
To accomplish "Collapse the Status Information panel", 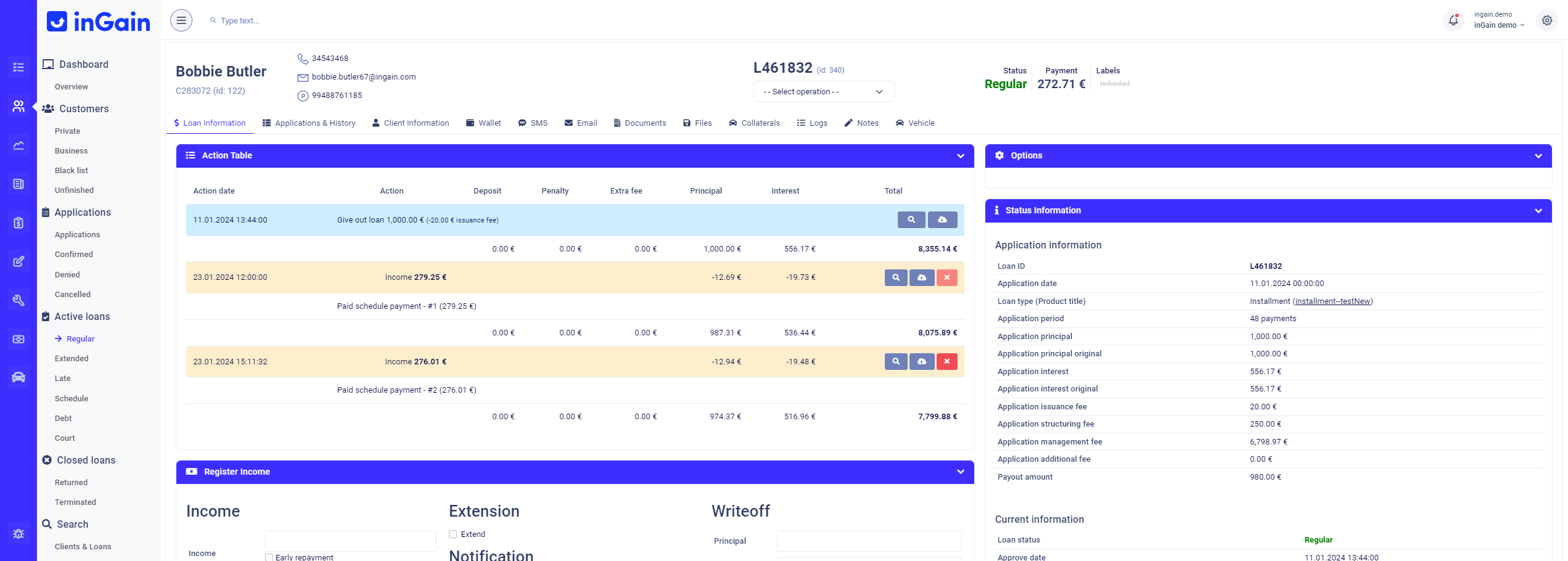I will pos(1539,210).
